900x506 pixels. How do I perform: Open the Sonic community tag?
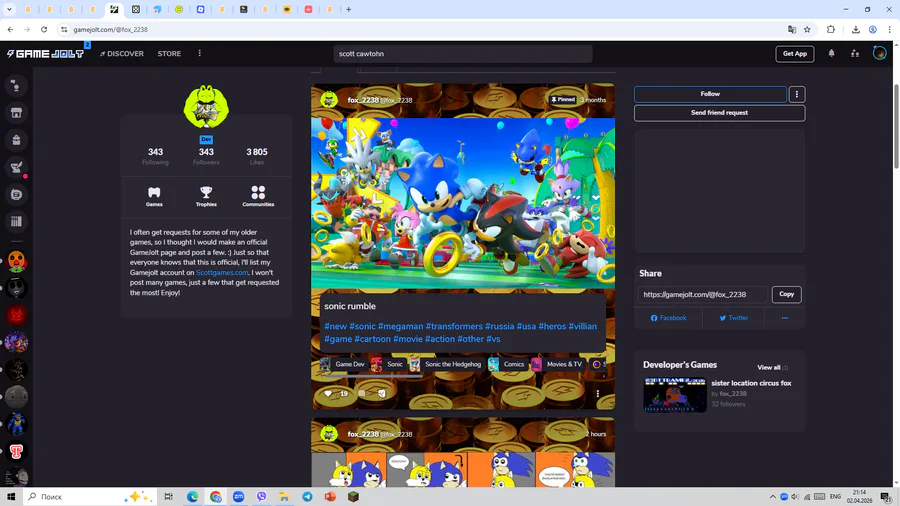click(388, 364)
